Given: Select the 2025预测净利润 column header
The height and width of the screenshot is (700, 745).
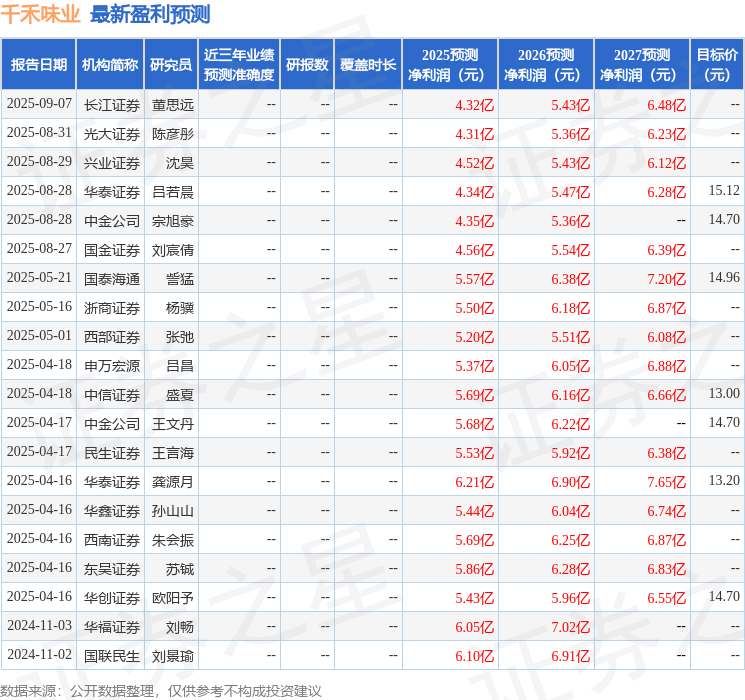Looking at the screenshot, I should (x=450, y=65).
